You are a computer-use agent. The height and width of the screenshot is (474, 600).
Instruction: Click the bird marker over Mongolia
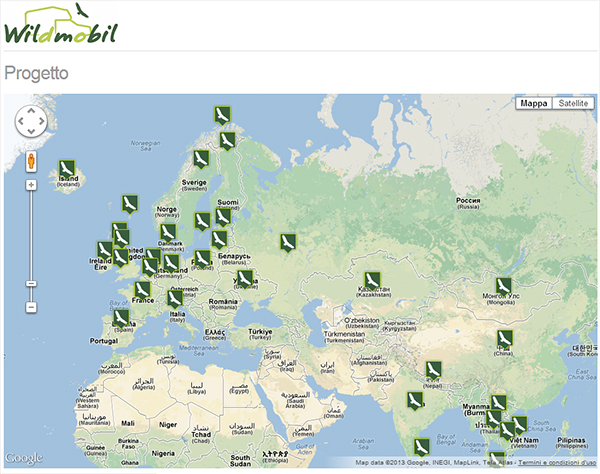503,286
